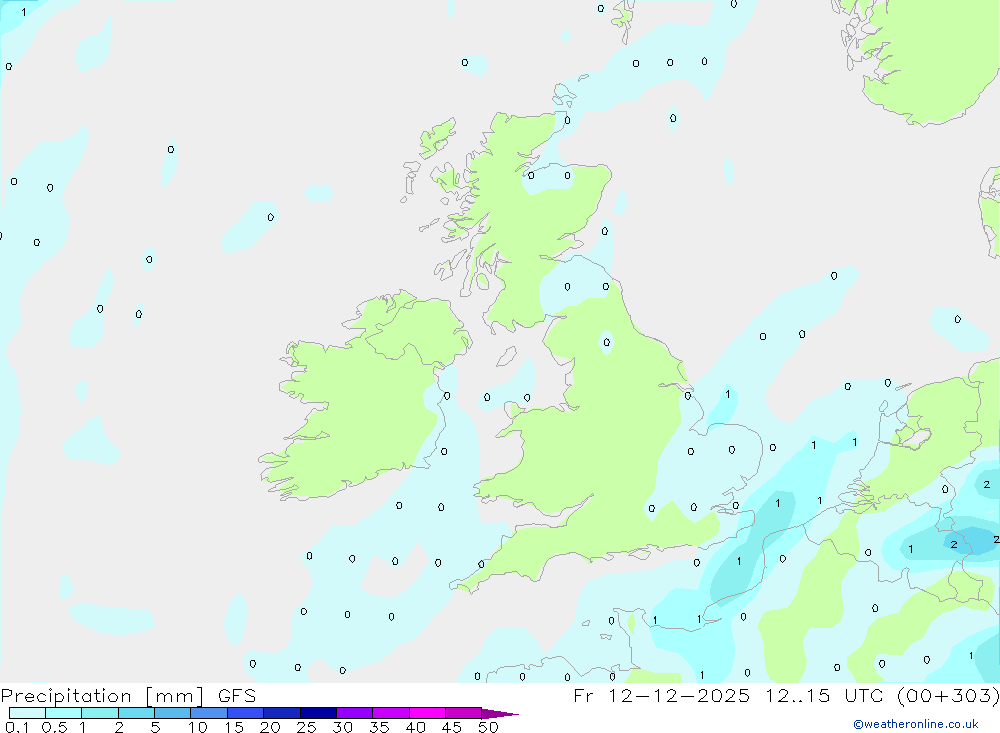This screenshot has width=1000, height=733.
Task: Click the '10' legend scale label
Action: pyautogui.click(x=197, y=727)
